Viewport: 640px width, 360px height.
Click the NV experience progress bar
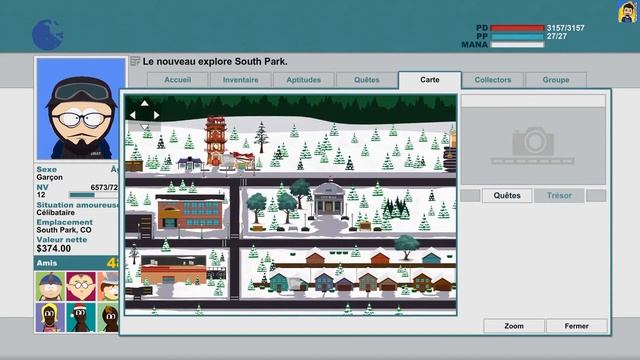point(93,195)
